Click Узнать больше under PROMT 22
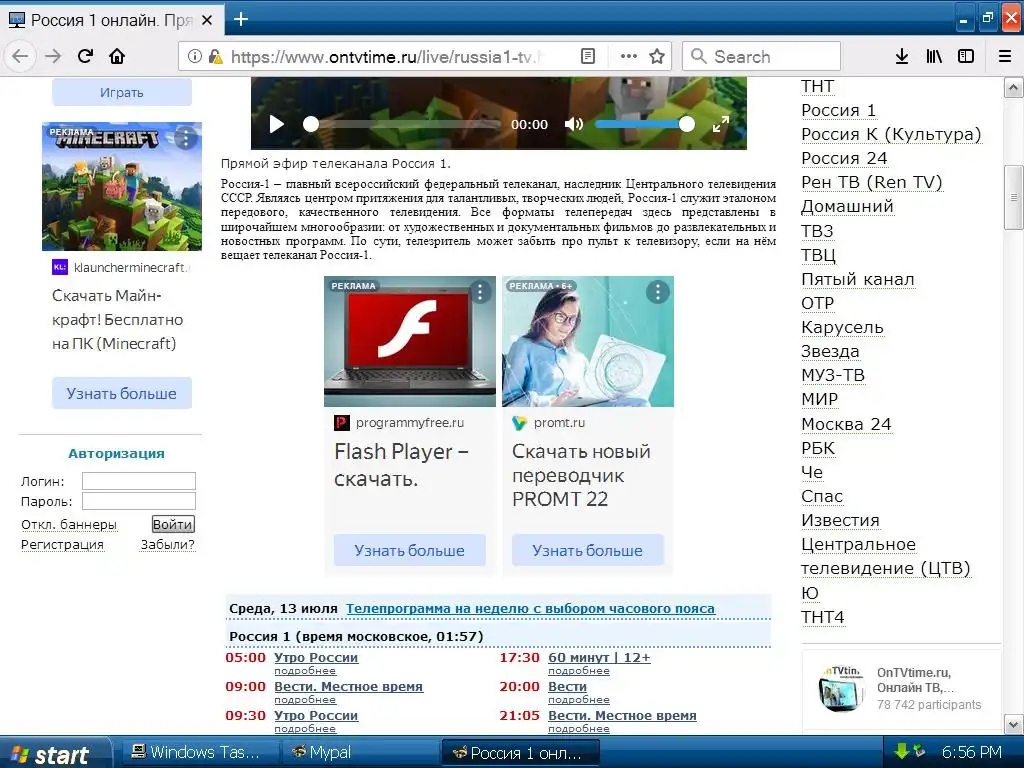Viewport: 1024px width, 768px height. (x=587, y=551)
